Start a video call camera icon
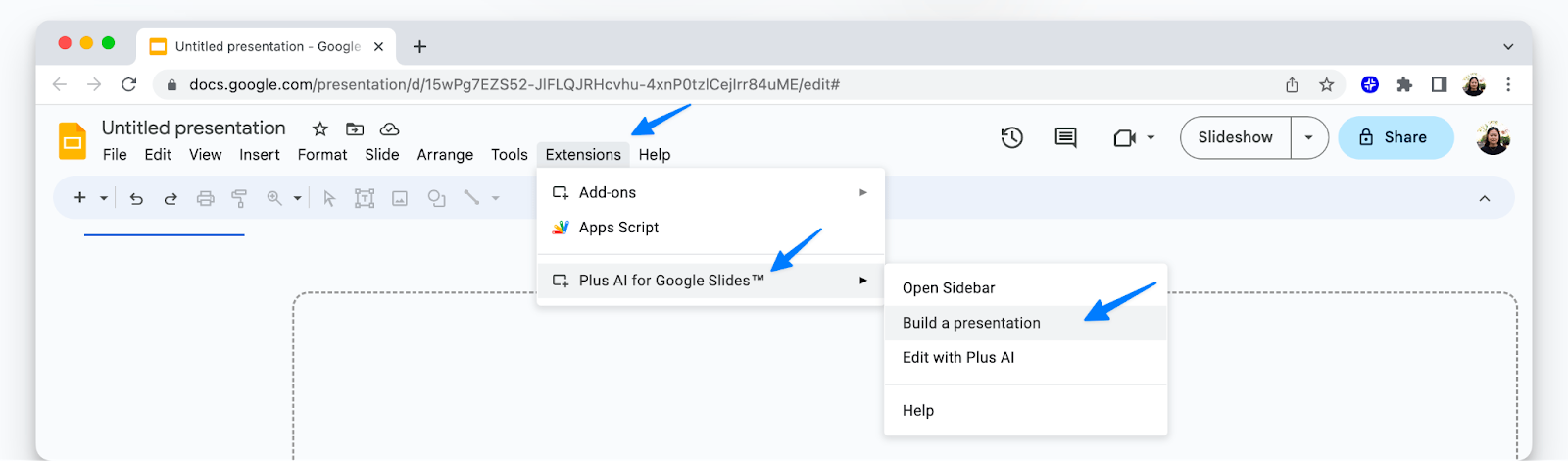Screen dimensions: 1568x461 click(x=1124, y=138)
